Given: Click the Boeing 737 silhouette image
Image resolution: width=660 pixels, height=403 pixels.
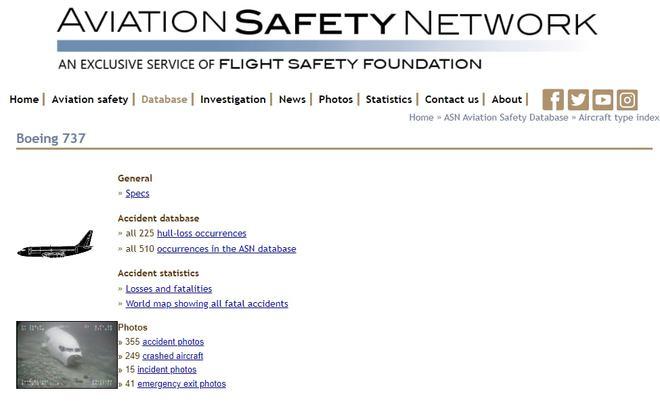Looking at the screenshot, I should (55, 245).
